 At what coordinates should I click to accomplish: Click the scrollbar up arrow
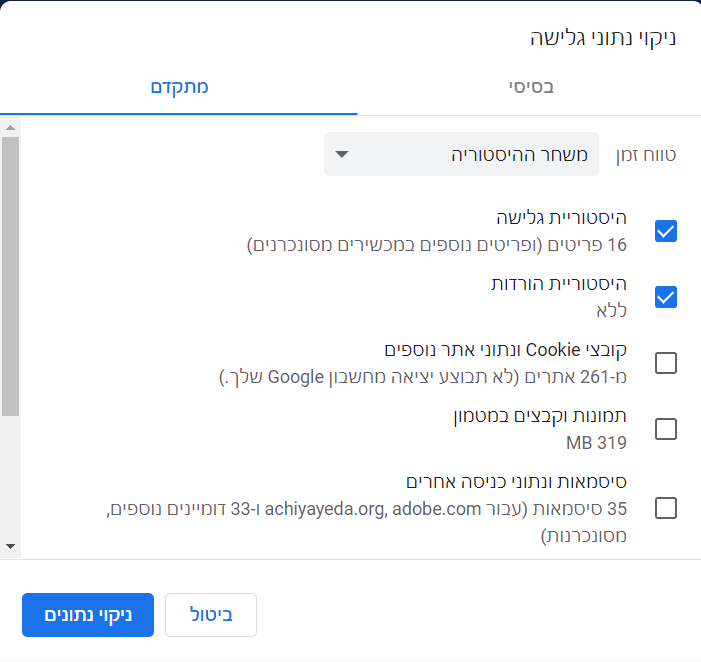[x=10, y=127]
